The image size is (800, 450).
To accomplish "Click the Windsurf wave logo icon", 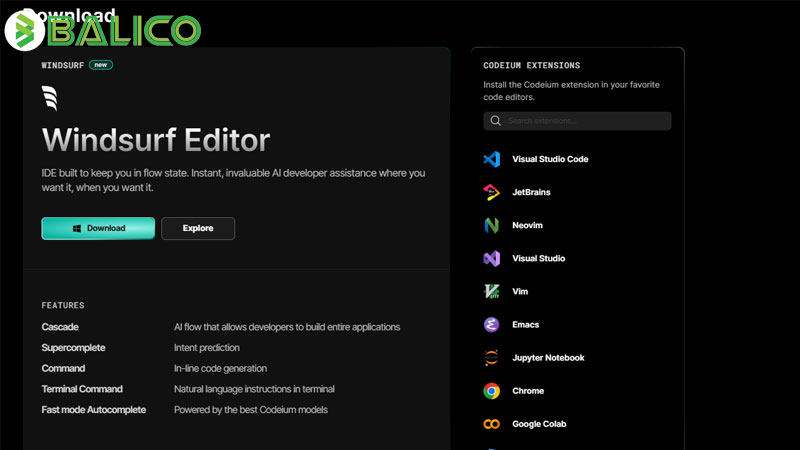I will click(49, 98).
